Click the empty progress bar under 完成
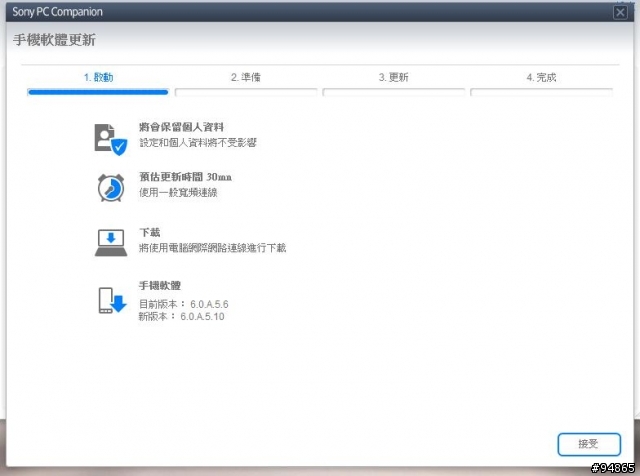This screenshot has width=640, height=476. [541, 92]
